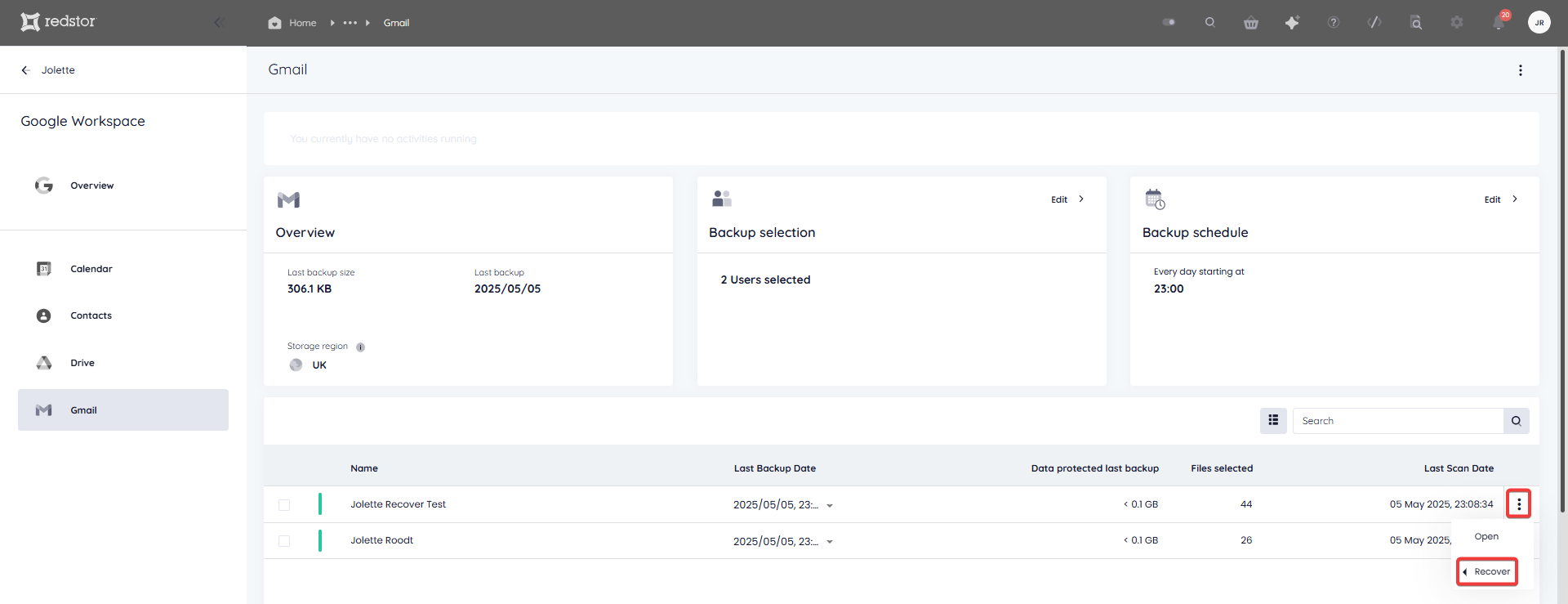
Task: Open settings gear icon
Action: pyautogui.click(x=1457, y=22)
